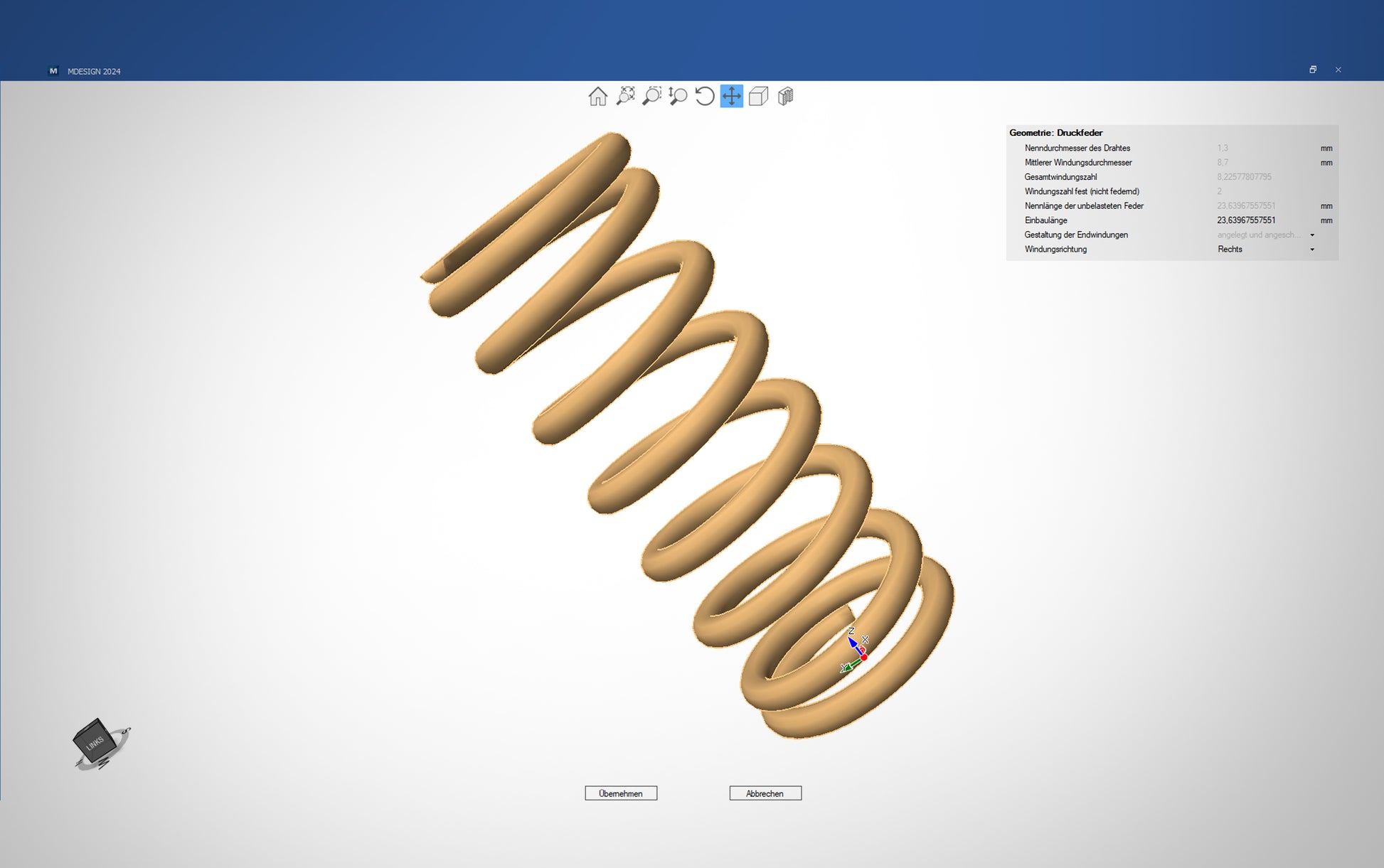Click the Übernehmen button
The width and height of the screenshot is (1384, 868).
point(620,793)
